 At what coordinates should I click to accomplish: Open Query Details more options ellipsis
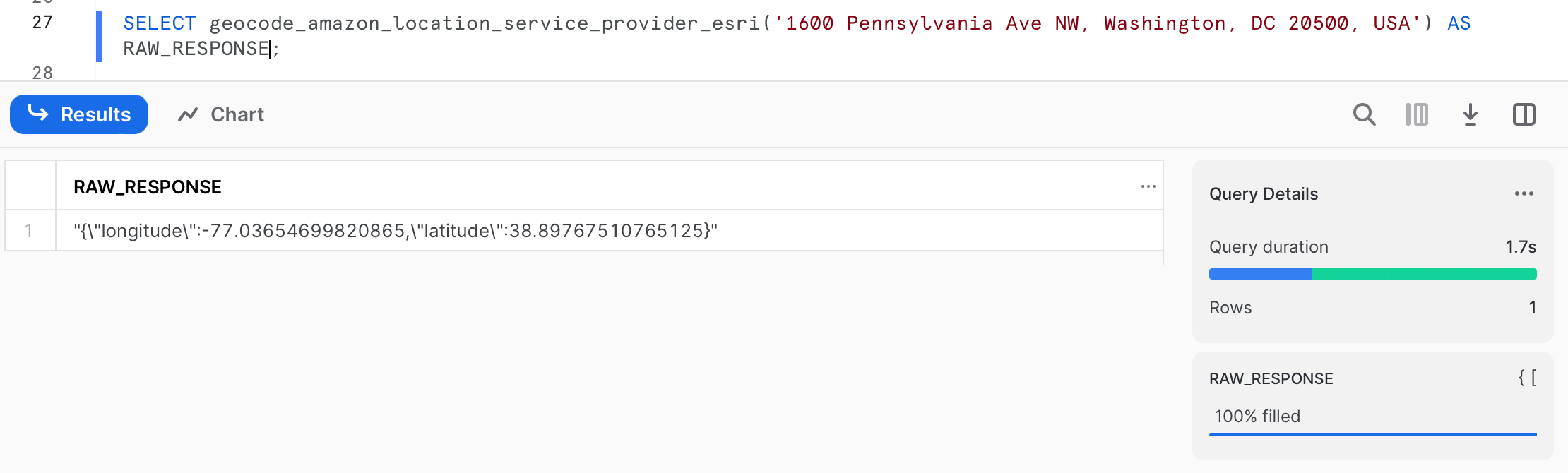[x=1524, y=193]
